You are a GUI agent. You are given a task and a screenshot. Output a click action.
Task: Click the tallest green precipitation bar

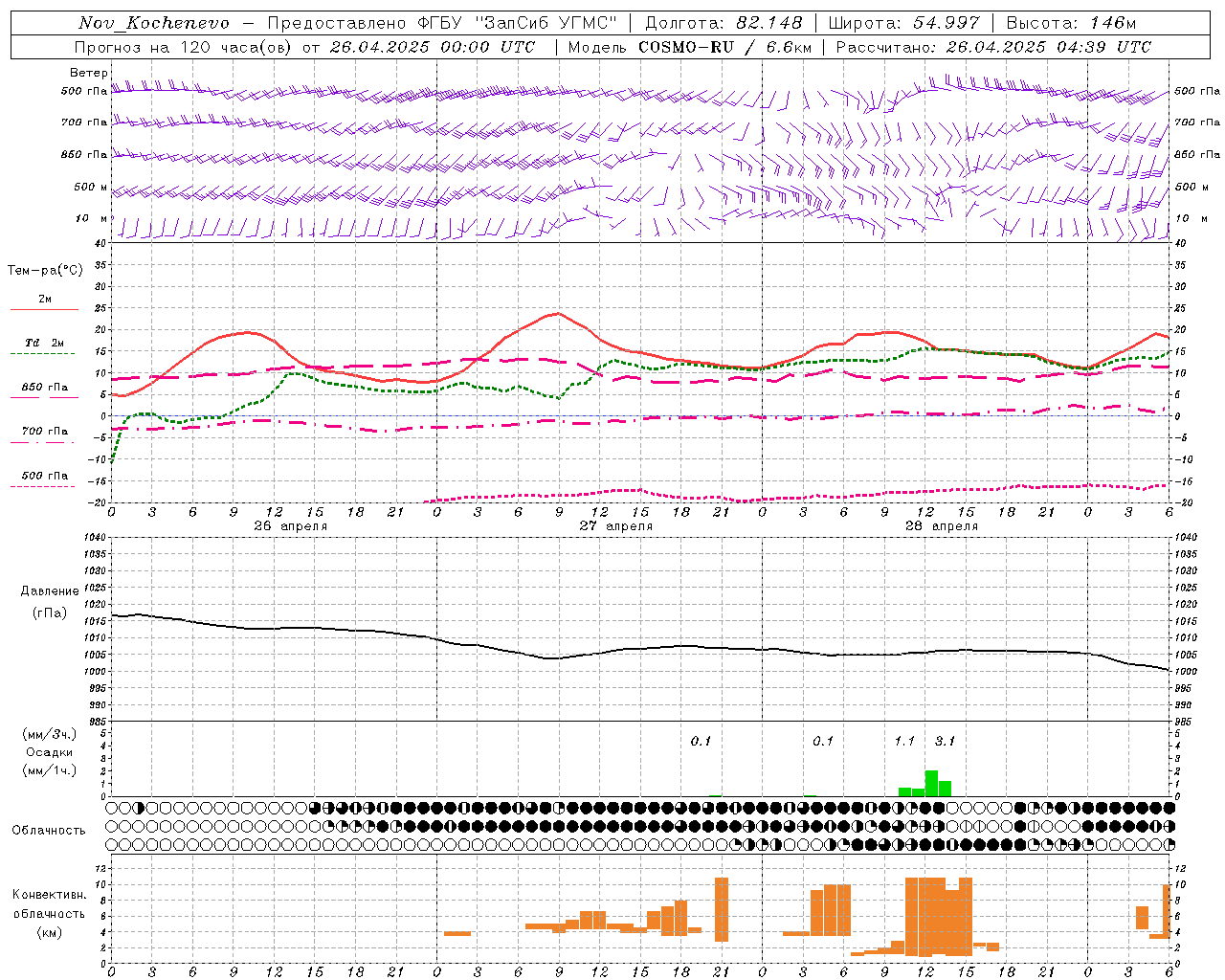[931, 783]
